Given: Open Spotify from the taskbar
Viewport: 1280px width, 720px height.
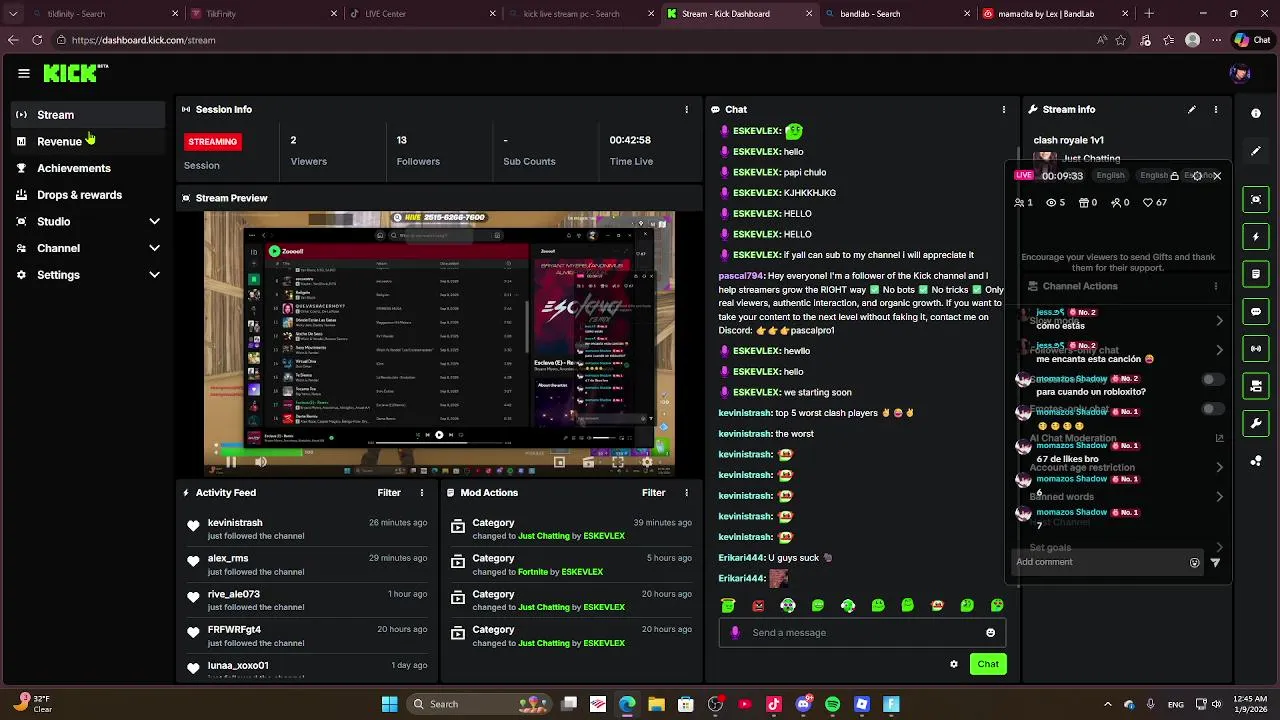Looking at the screenshot, I should [x=833, y=704].
